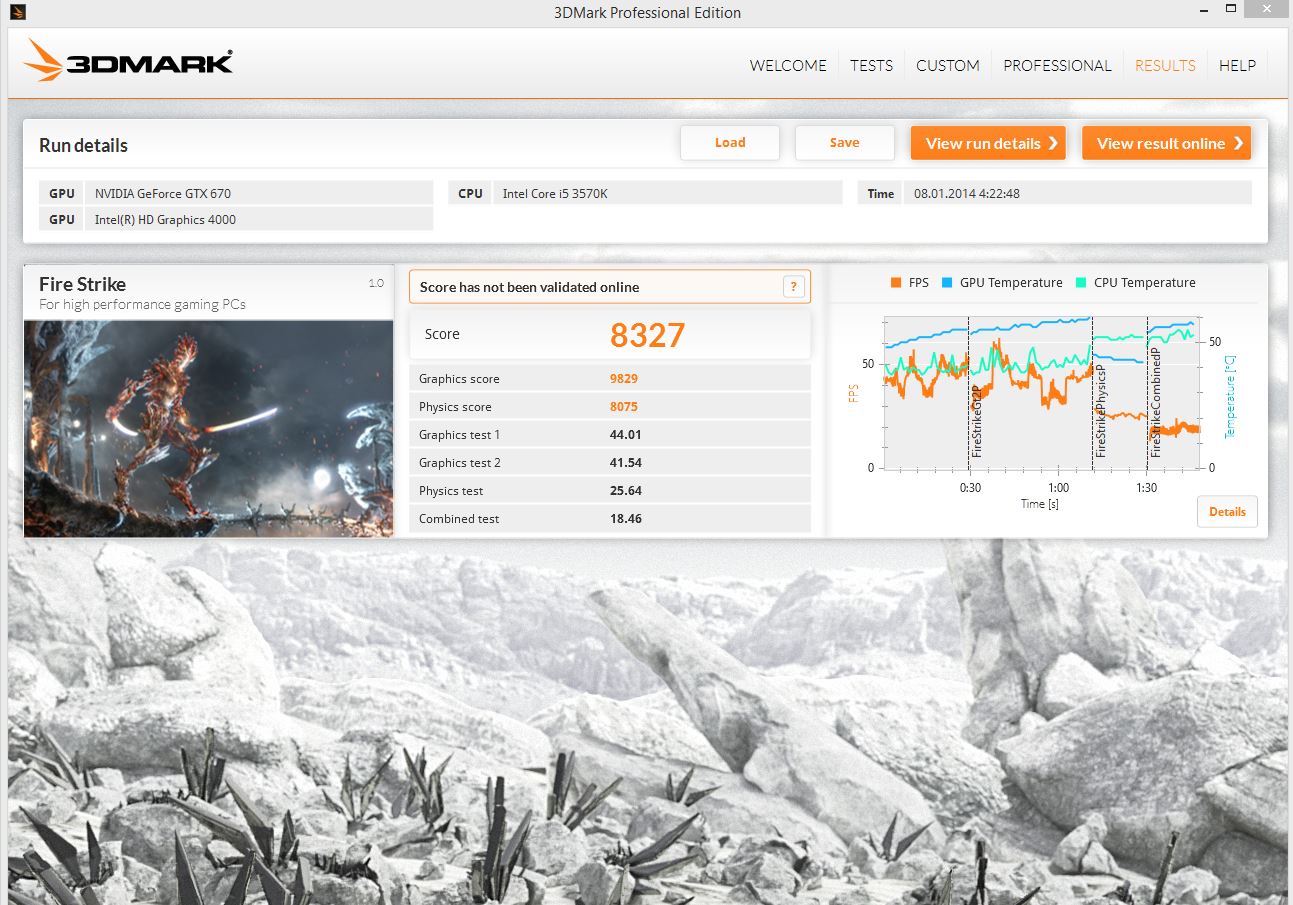Open View result online

tap(1166, 143)
